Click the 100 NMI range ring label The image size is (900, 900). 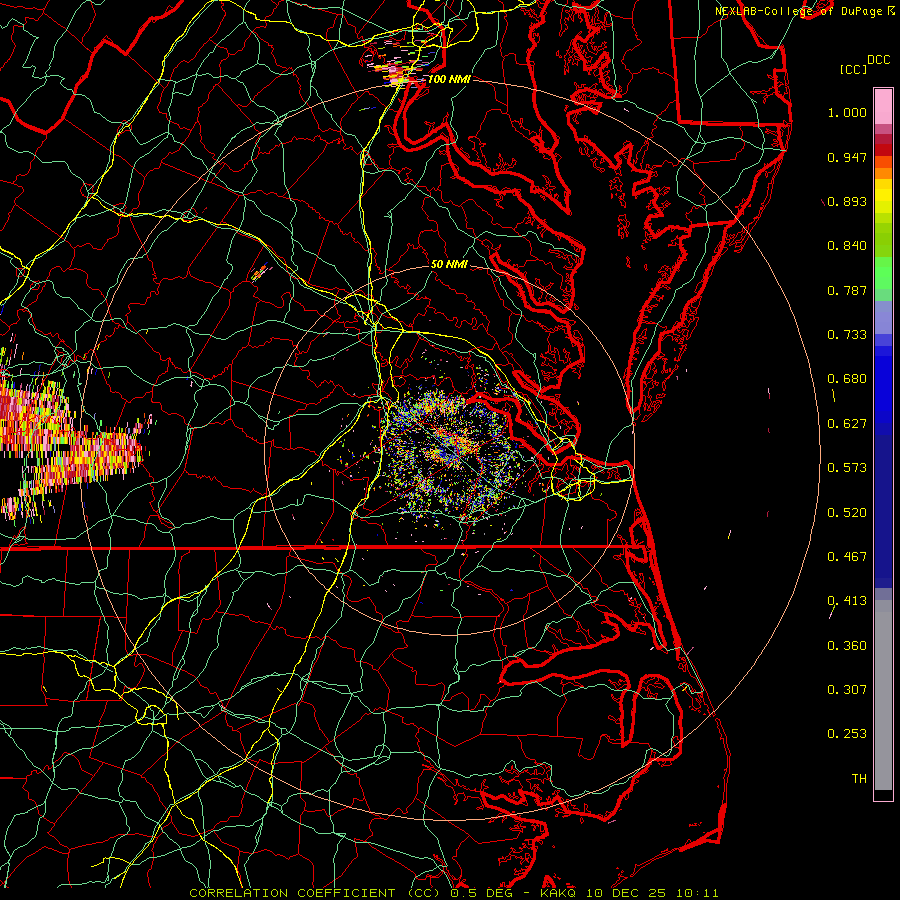coord(449,79)
